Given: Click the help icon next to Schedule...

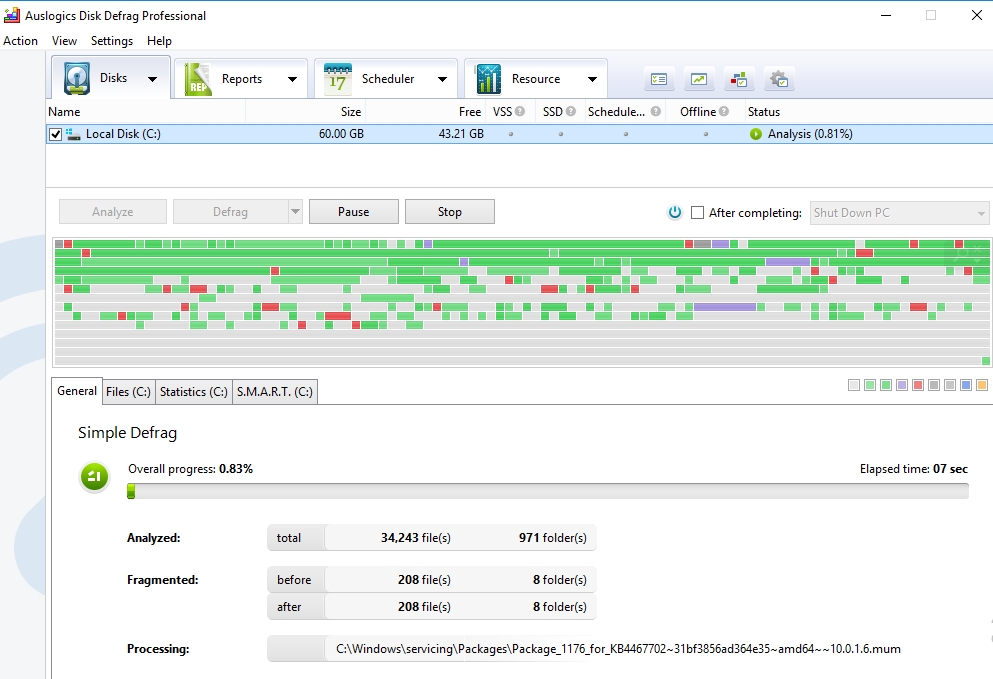Looking at the screenshot, I should (655, 111).
